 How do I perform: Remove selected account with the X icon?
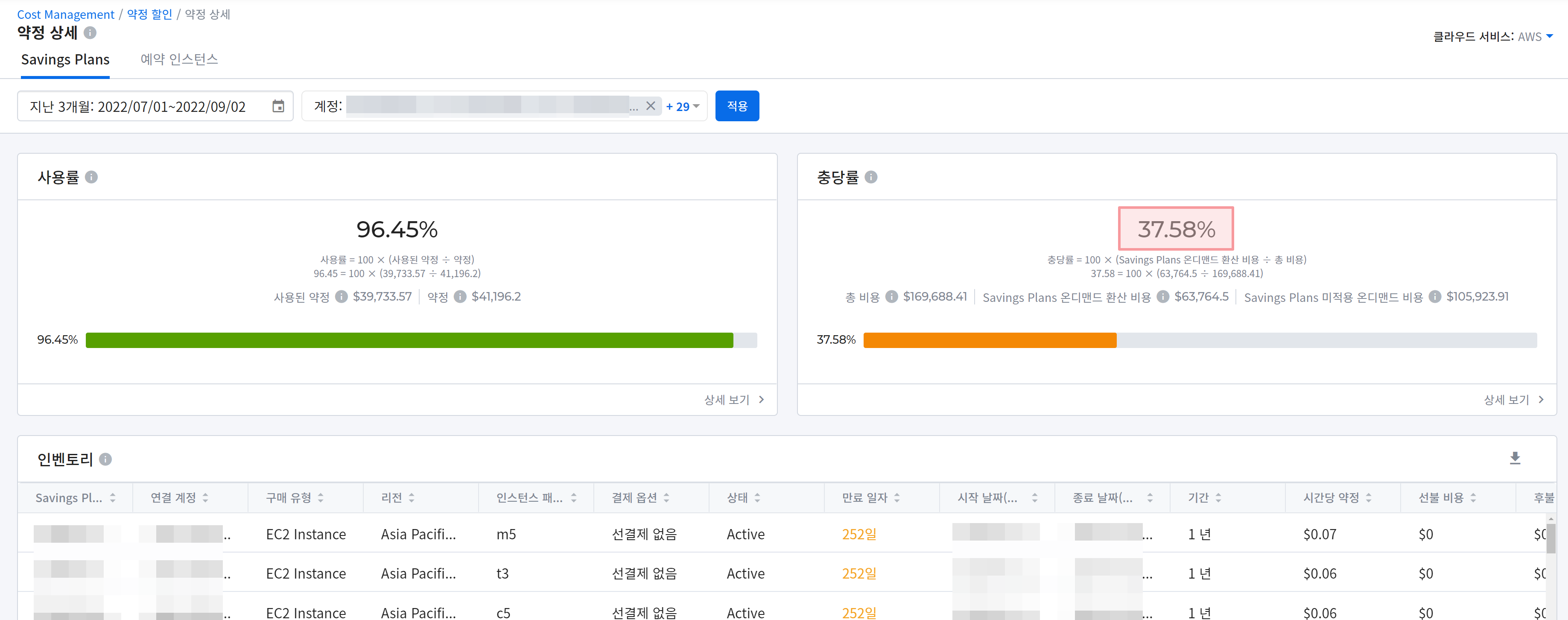point(650,106)
